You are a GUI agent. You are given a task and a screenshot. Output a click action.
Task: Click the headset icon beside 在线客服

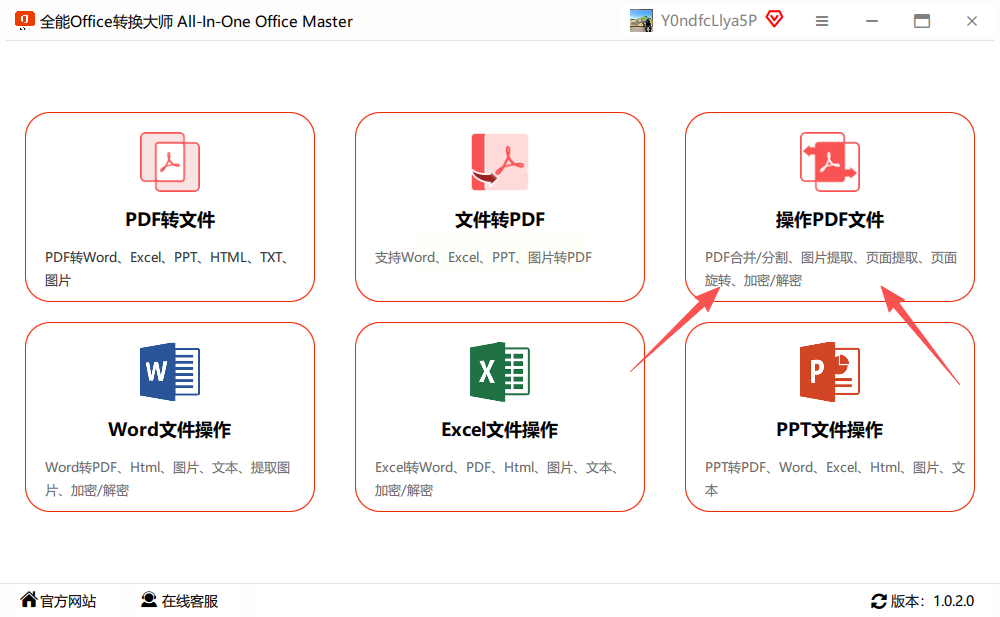click(x=149, y=599)
